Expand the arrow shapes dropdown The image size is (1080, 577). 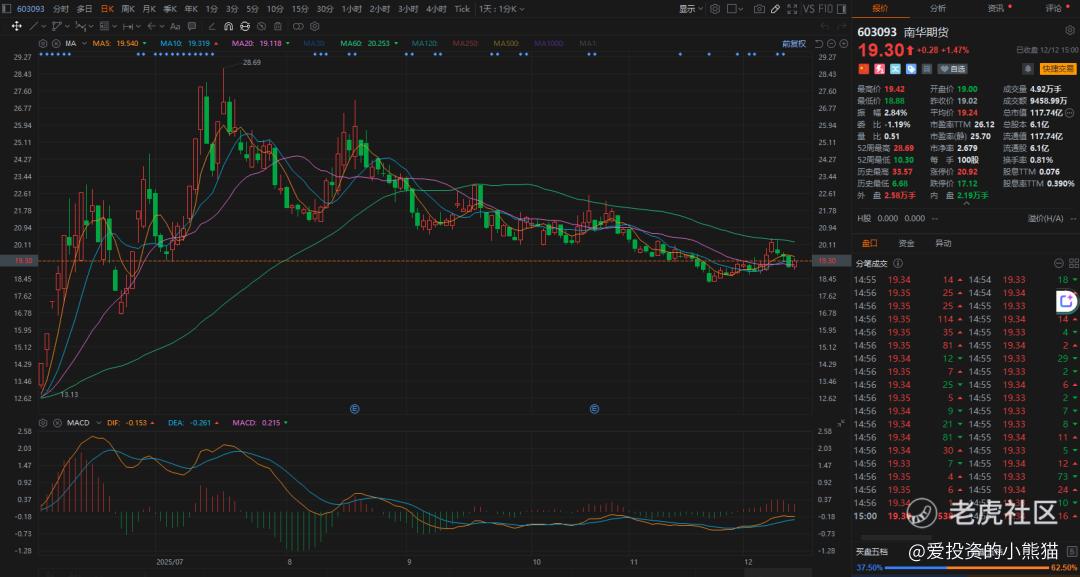click(x=163, y=26)
